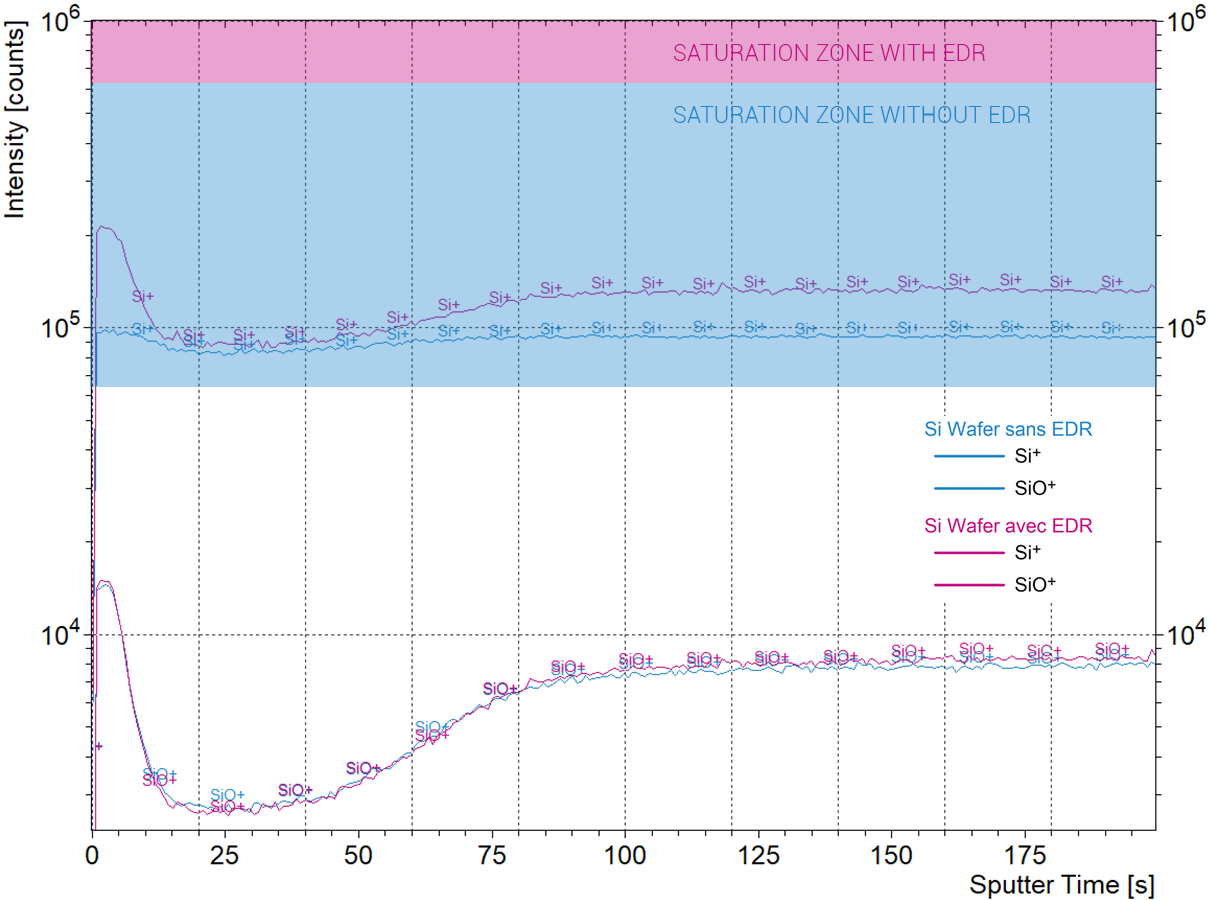
Task: Click the x-axis tick label 50
Action: click(358, 857)
